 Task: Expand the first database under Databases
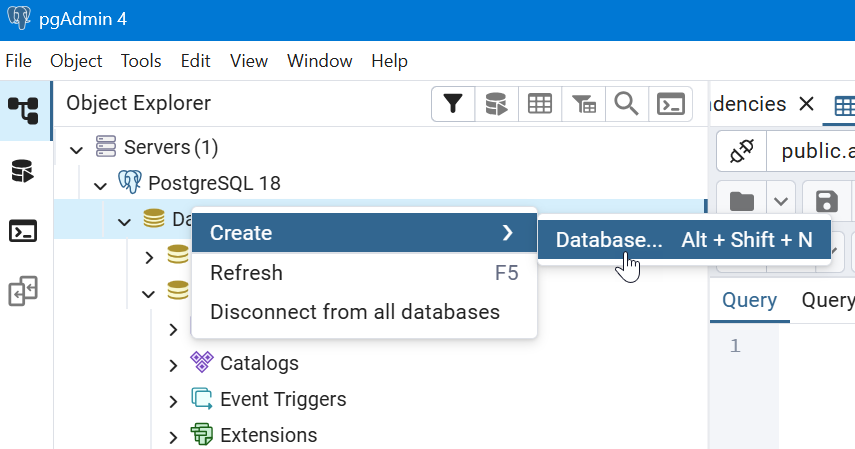tap(149, 257)
